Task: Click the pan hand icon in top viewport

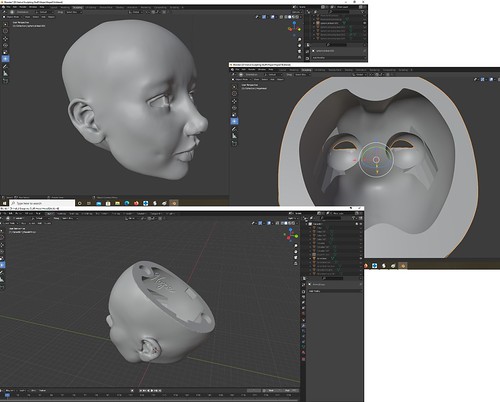Action: 299,45
